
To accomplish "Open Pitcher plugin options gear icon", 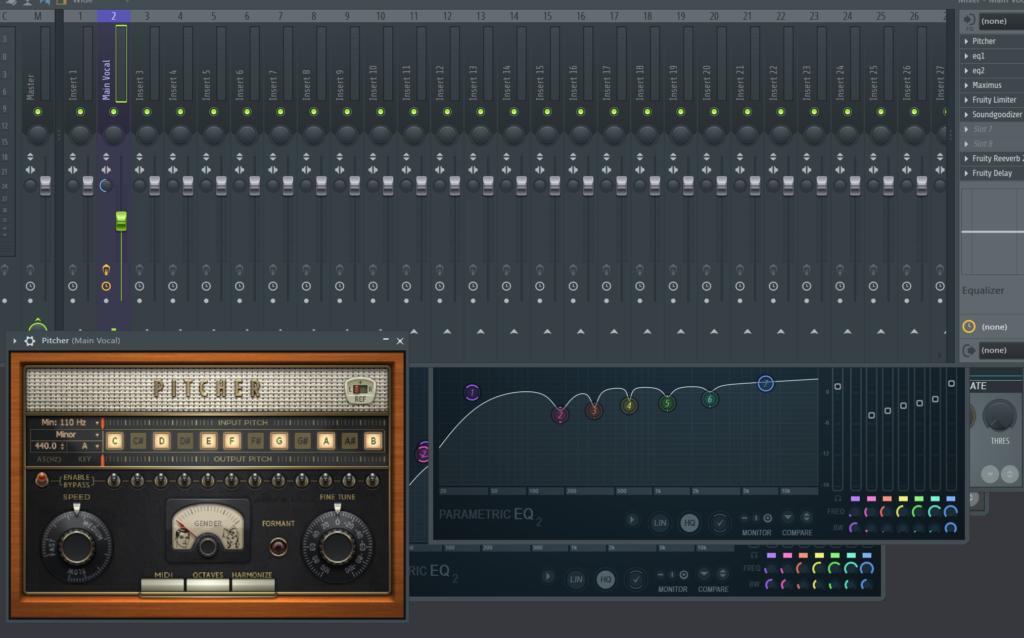I will click(30, 341).
